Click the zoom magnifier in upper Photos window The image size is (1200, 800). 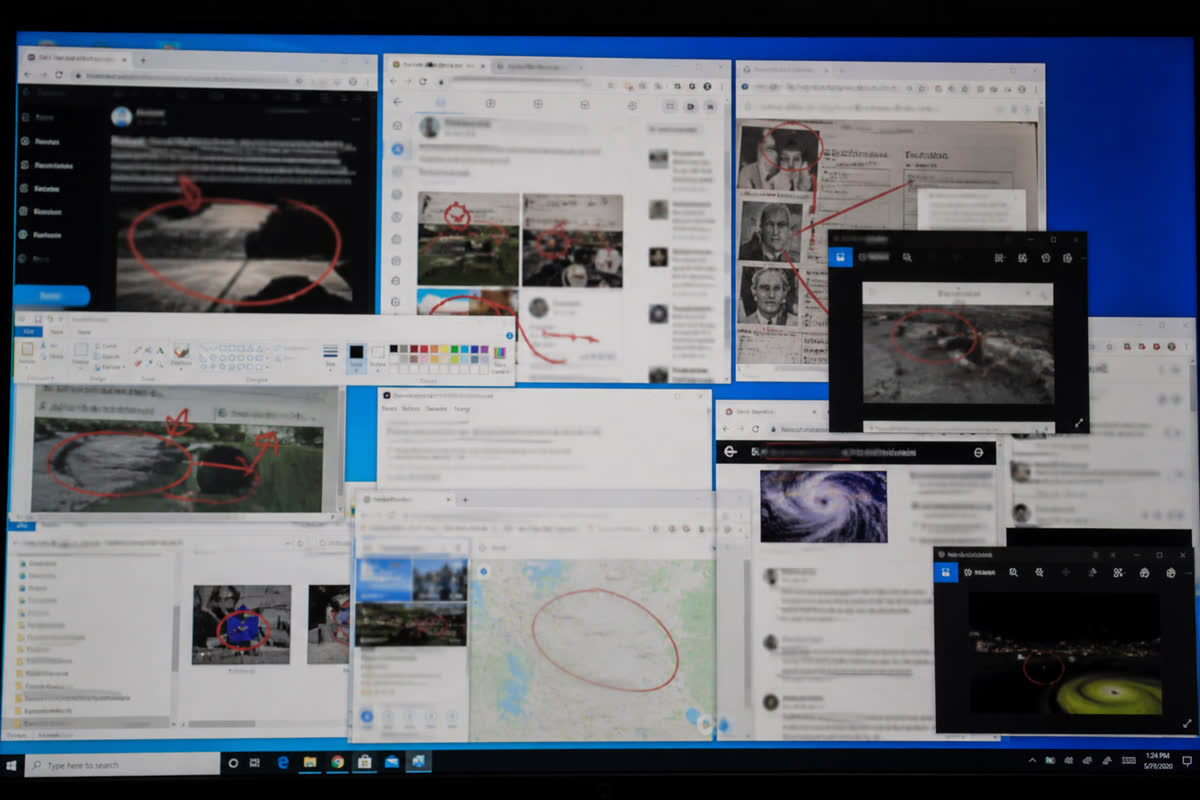point(907,257)
